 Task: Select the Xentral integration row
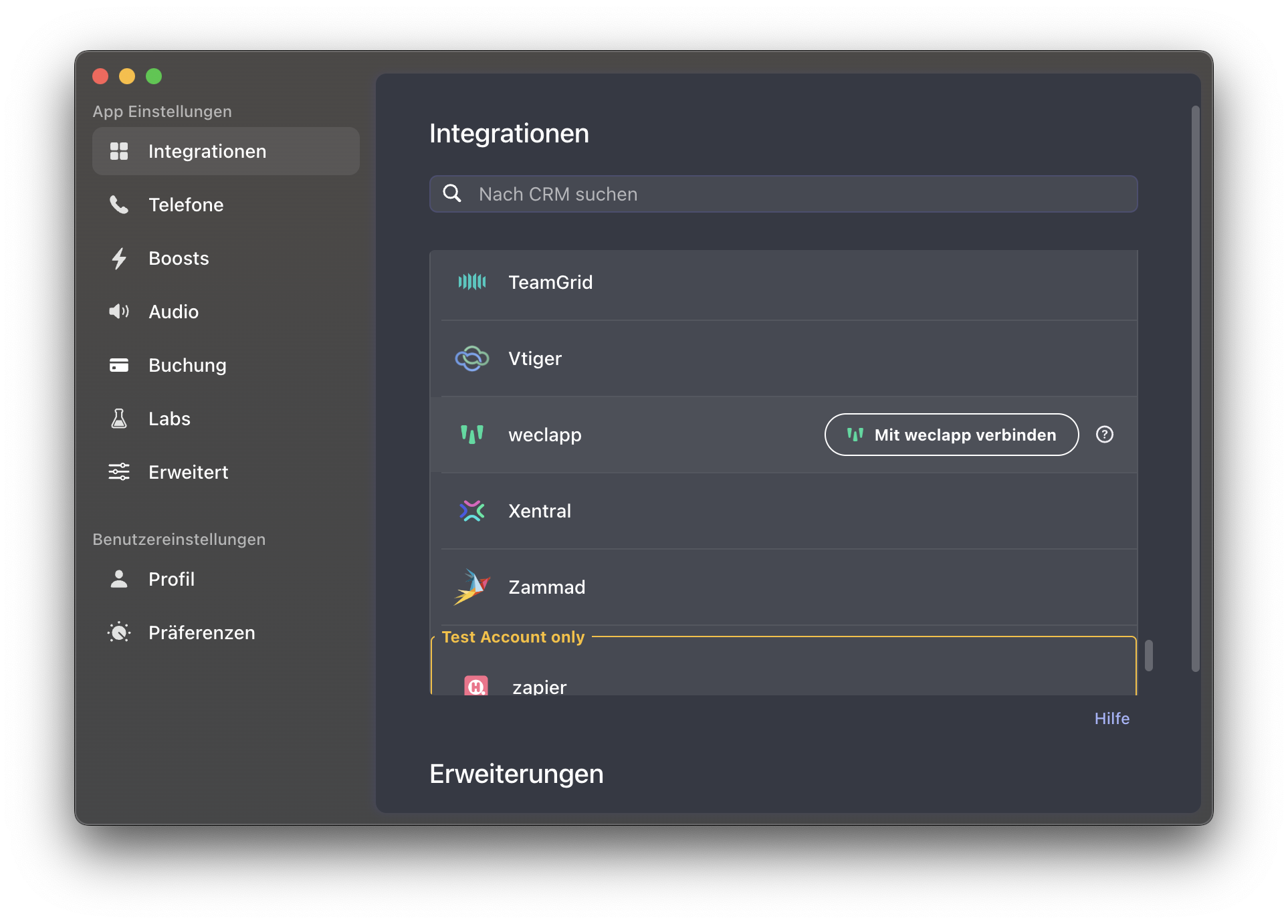pos(784,511)
